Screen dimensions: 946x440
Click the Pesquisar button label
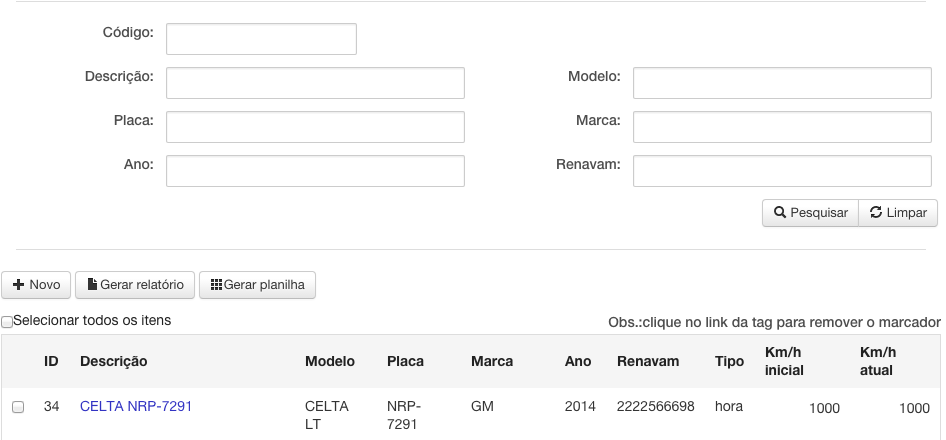819,212
